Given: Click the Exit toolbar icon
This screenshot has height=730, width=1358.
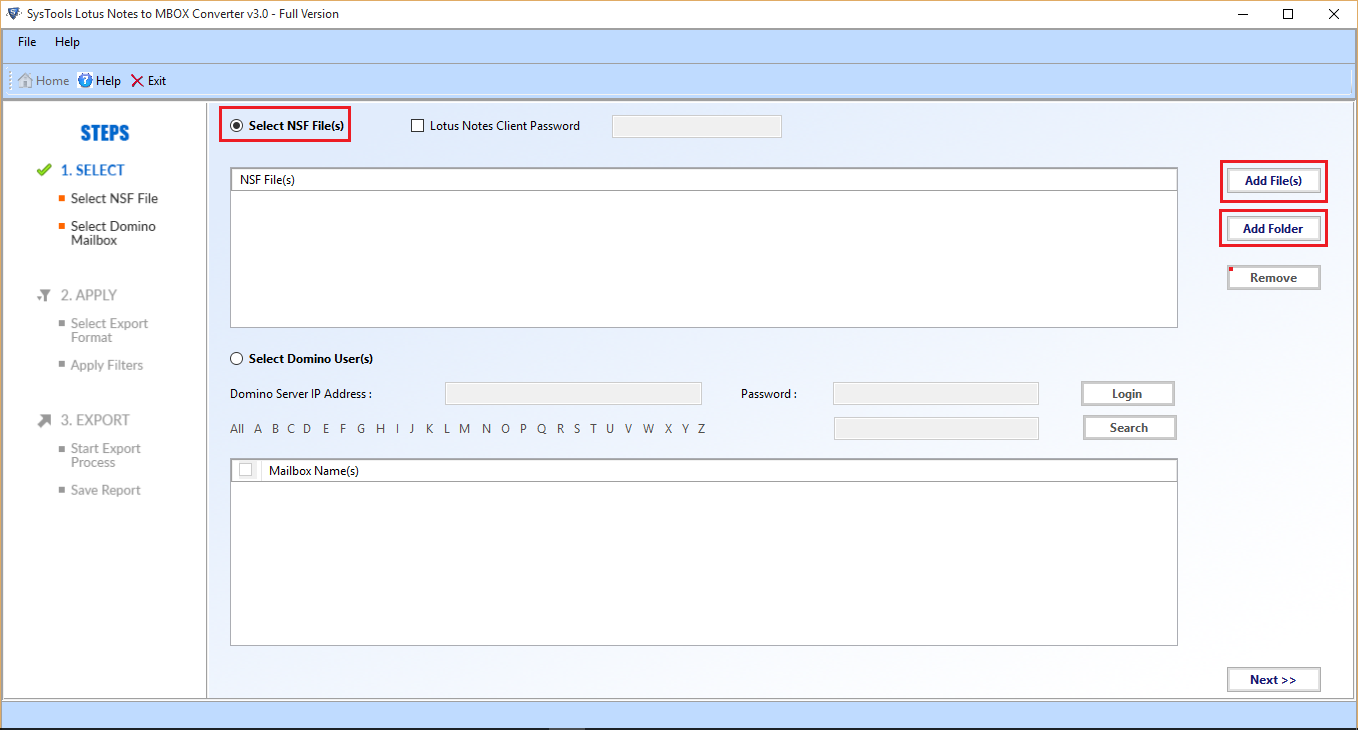Looking at the screenshot, I should (148, 81).
